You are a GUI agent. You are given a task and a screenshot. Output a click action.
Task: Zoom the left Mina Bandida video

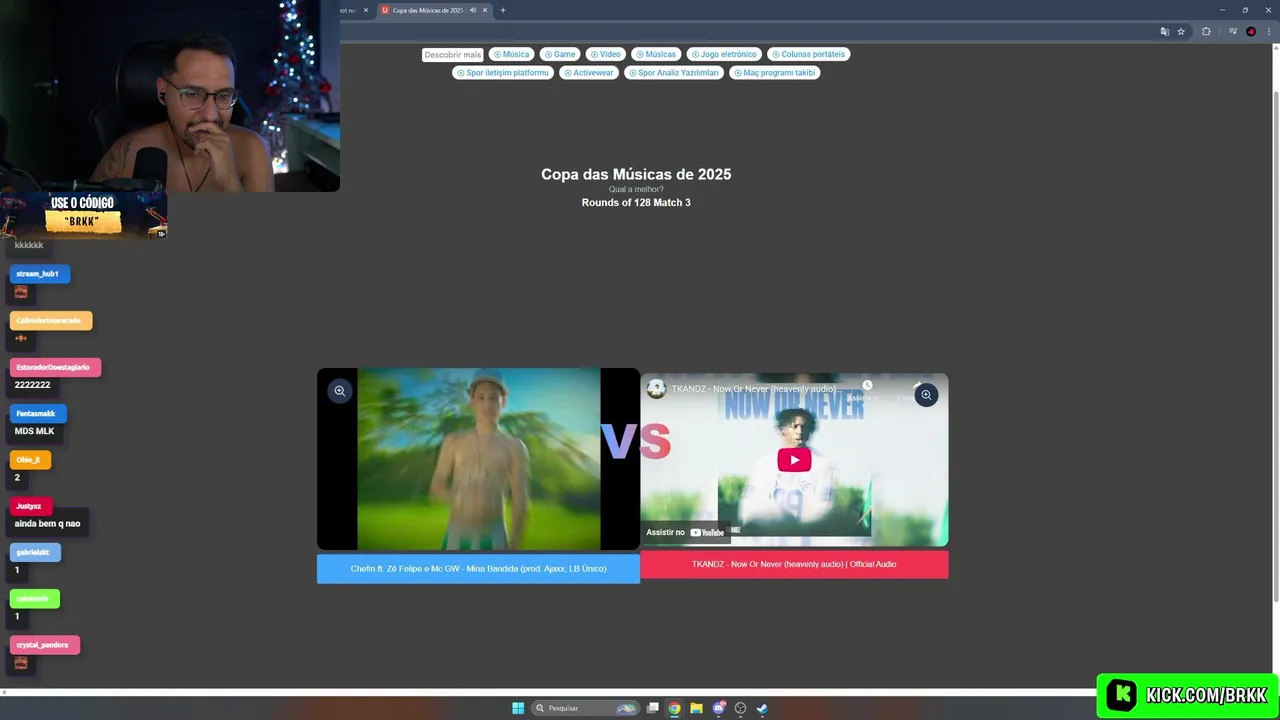point(340,391)
